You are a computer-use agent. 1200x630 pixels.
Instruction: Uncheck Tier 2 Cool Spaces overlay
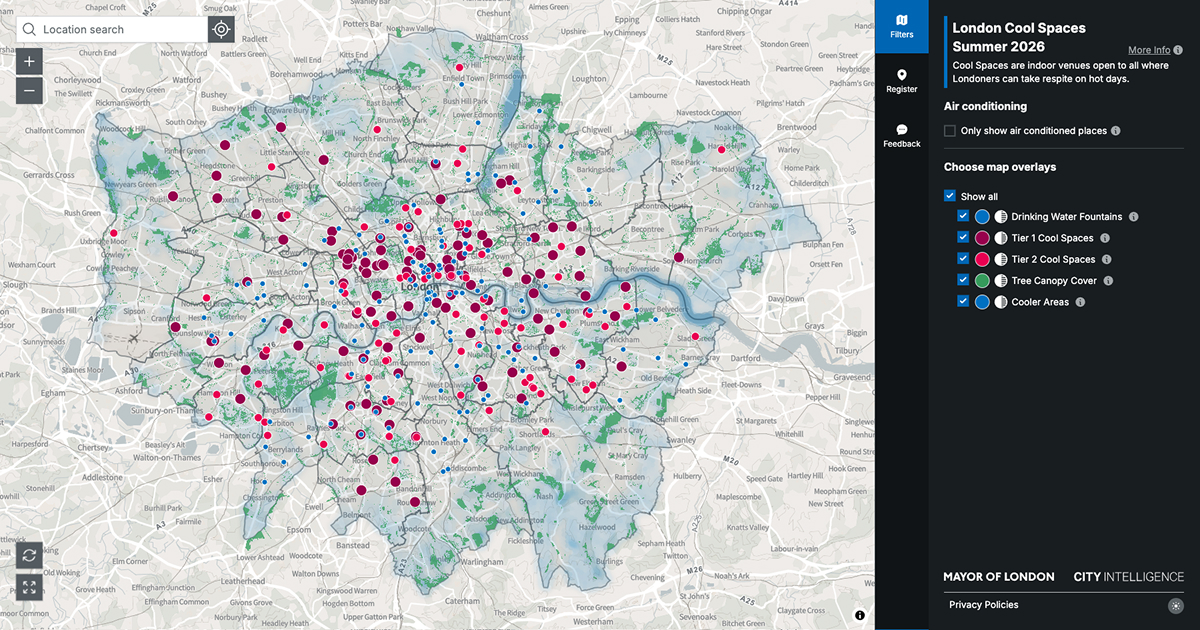(x=963, y=259)
